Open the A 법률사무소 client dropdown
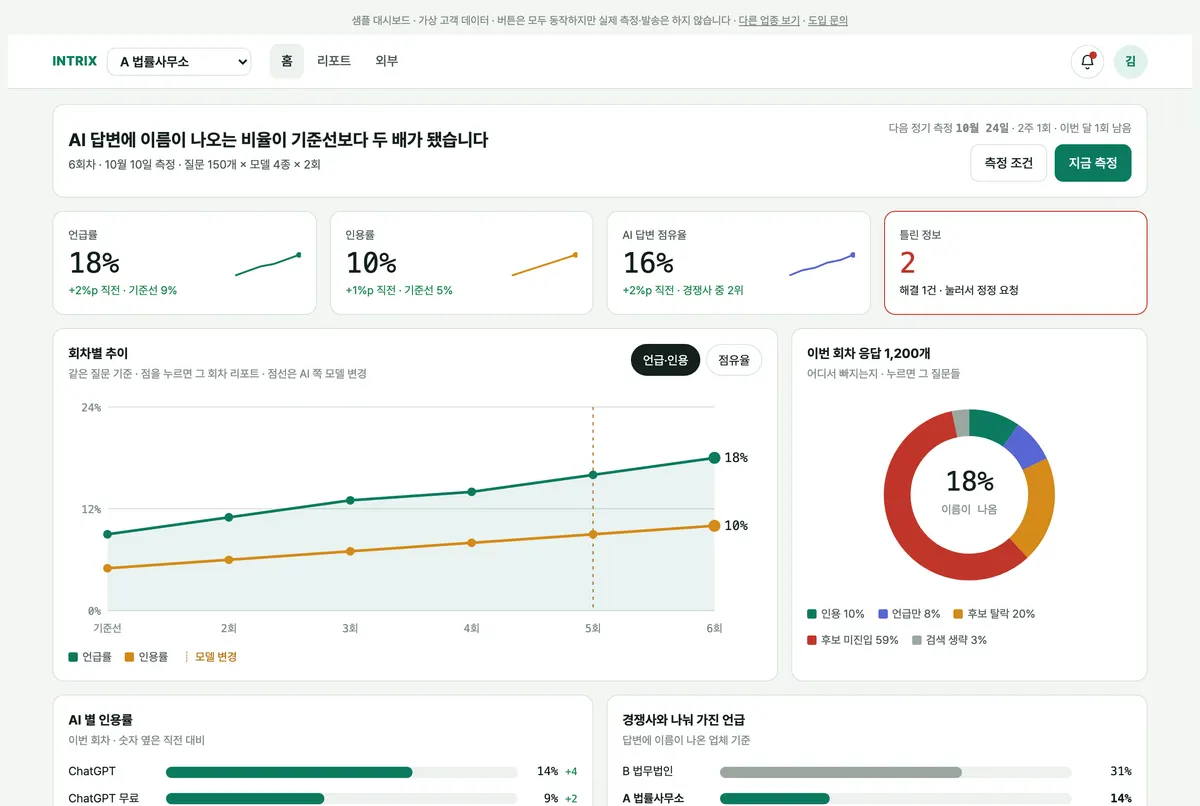Viewport: 1200px width, 806px height. pos(179,62)
